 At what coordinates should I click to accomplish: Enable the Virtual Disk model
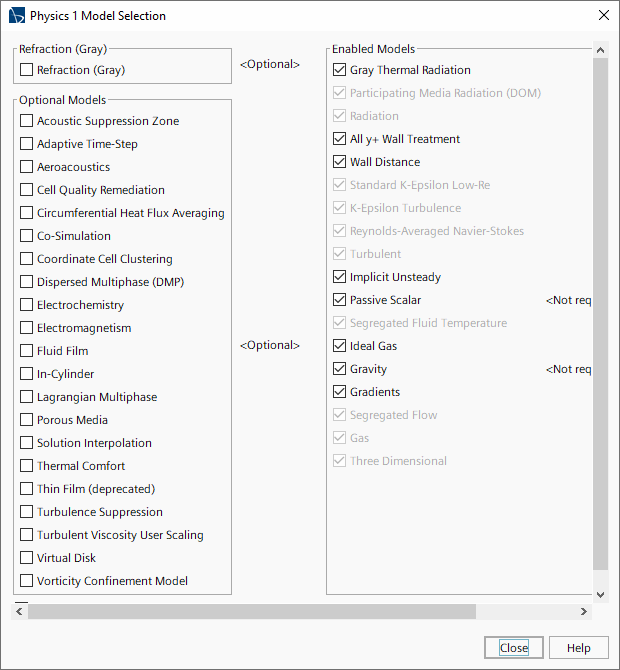[27, 558]
